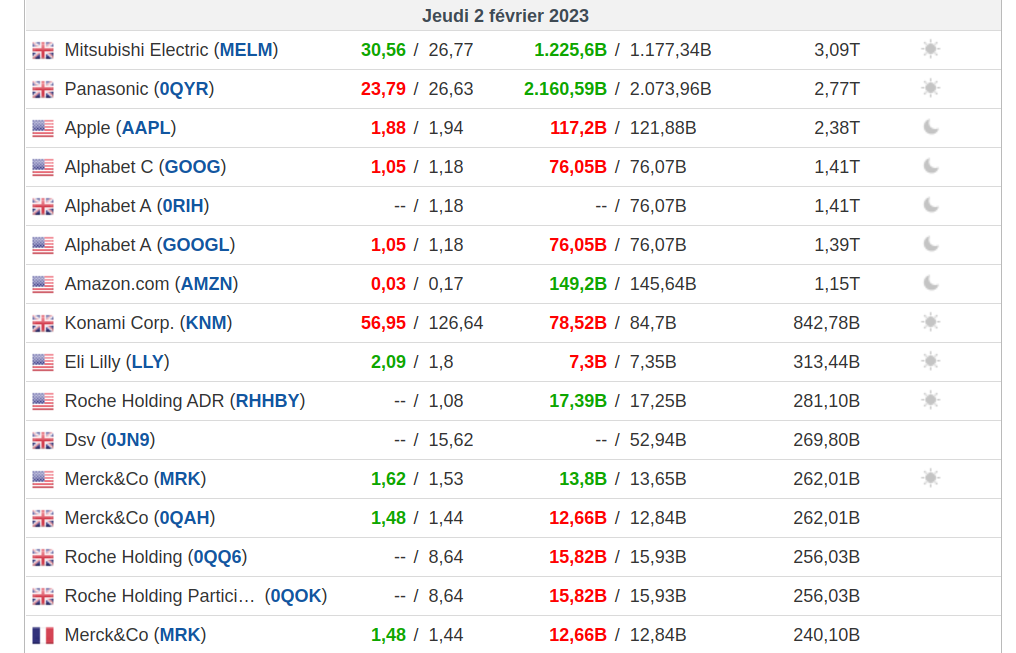Select Eli Lilly market cap 313,44B
Image resolution: width=1016 pixels, height=653 pixels.
(x=826, y=361)
